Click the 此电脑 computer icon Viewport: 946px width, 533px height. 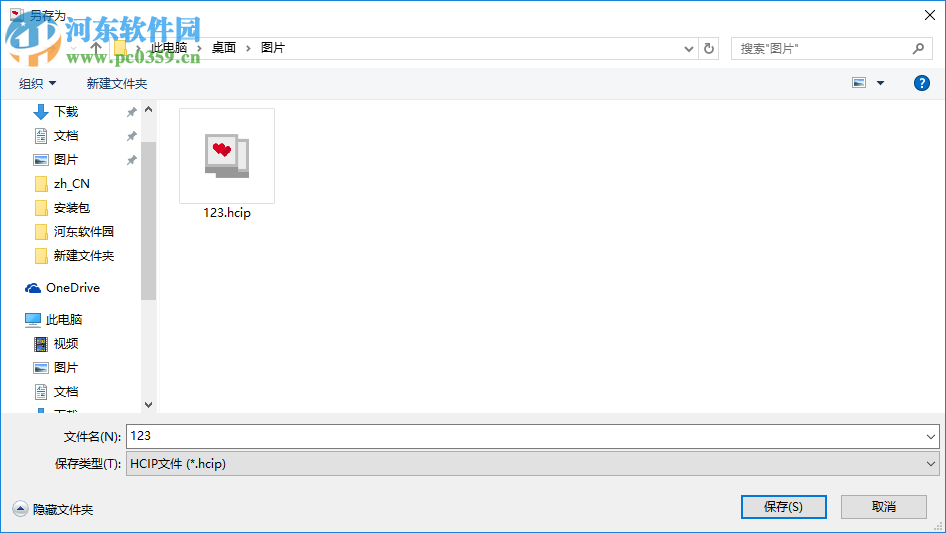pos(33,320)
